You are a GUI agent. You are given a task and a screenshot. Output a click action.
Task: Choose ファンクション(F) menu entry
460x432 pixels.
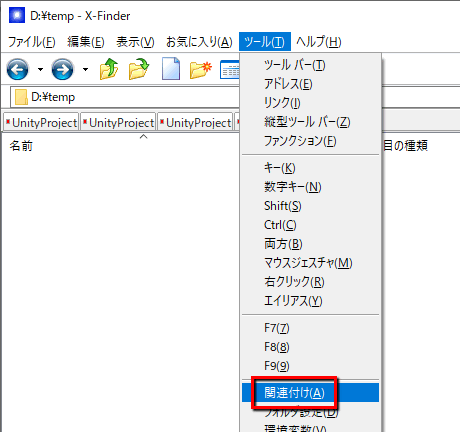310,141
